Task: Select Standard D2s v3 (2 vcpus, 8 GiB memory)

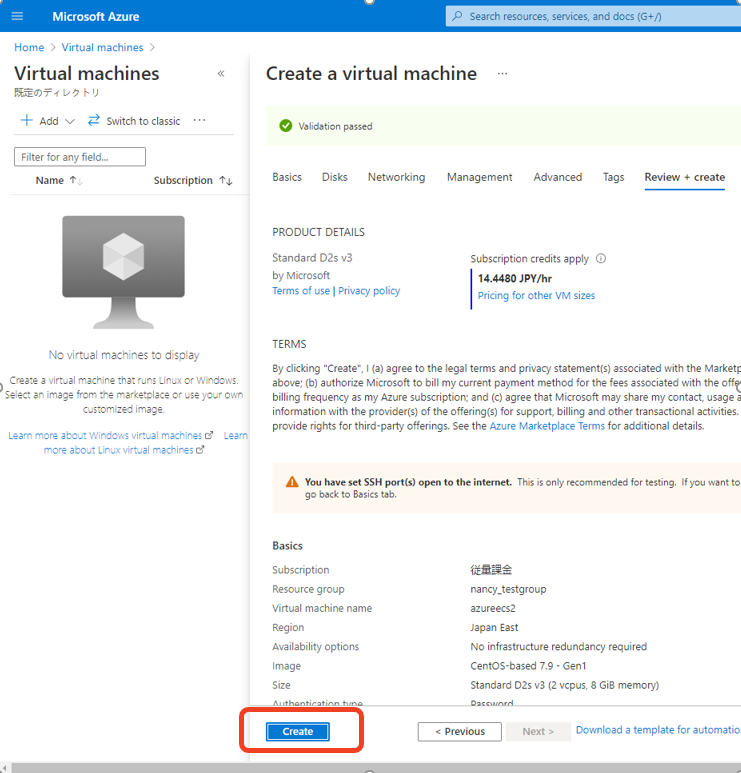Action: 565,685
